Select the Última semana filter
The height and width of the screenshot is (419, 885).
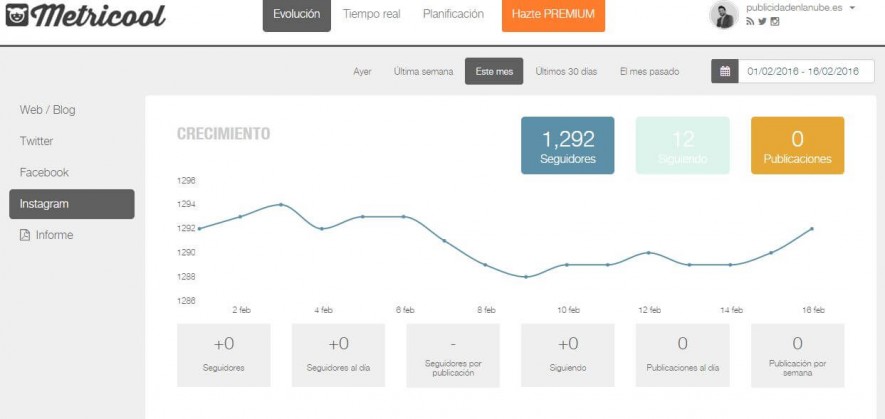423,72
